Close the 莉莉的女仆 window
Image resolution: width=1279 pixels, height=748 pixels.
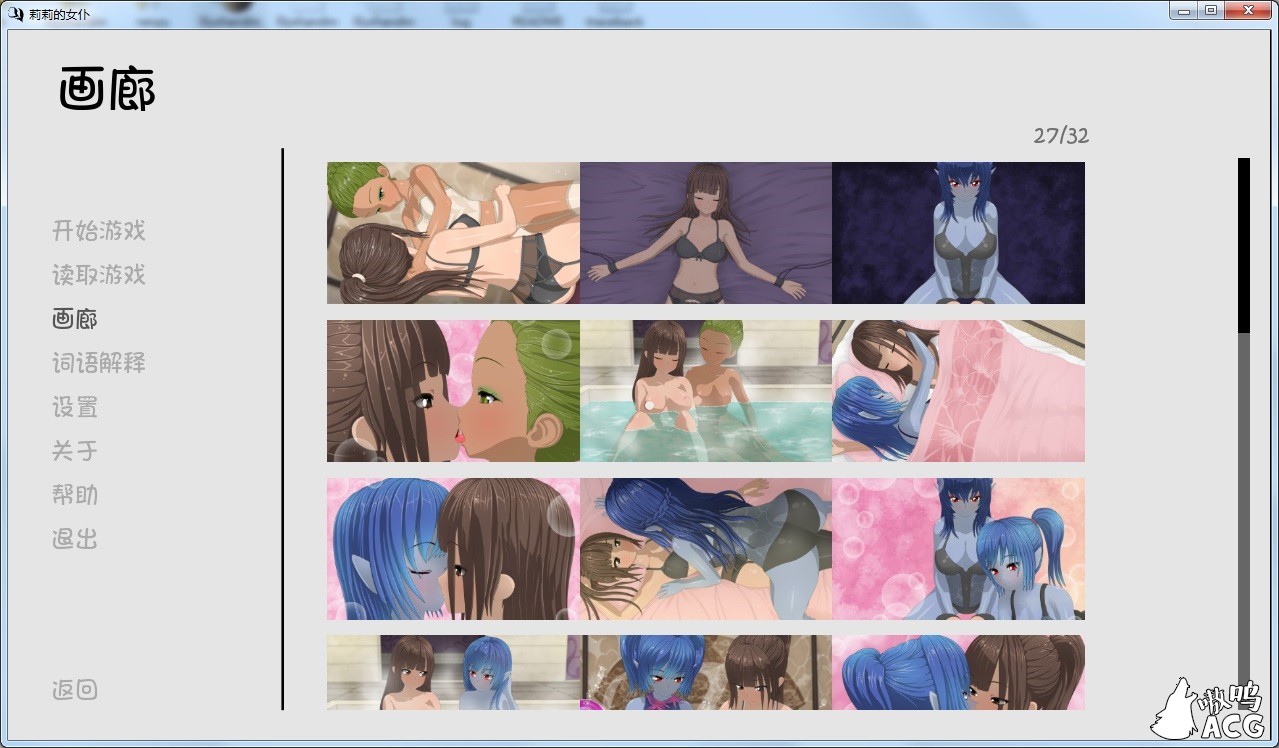coord(1248,10)
